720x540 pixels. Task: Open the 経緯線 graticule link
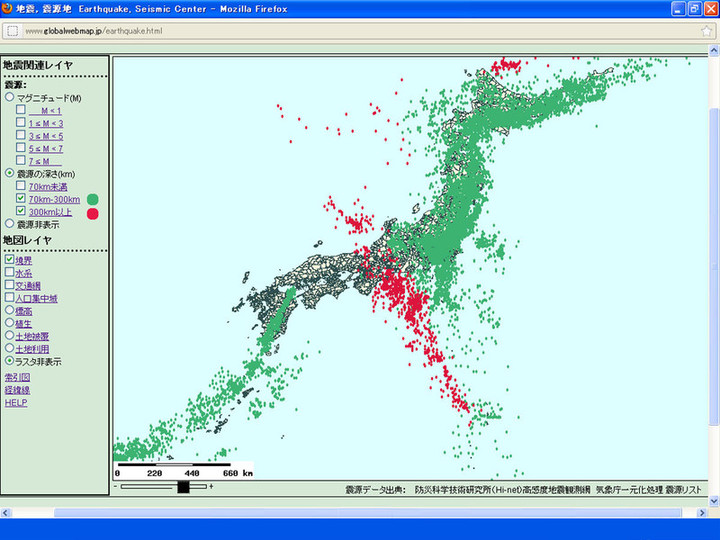(x=17, y=390)
